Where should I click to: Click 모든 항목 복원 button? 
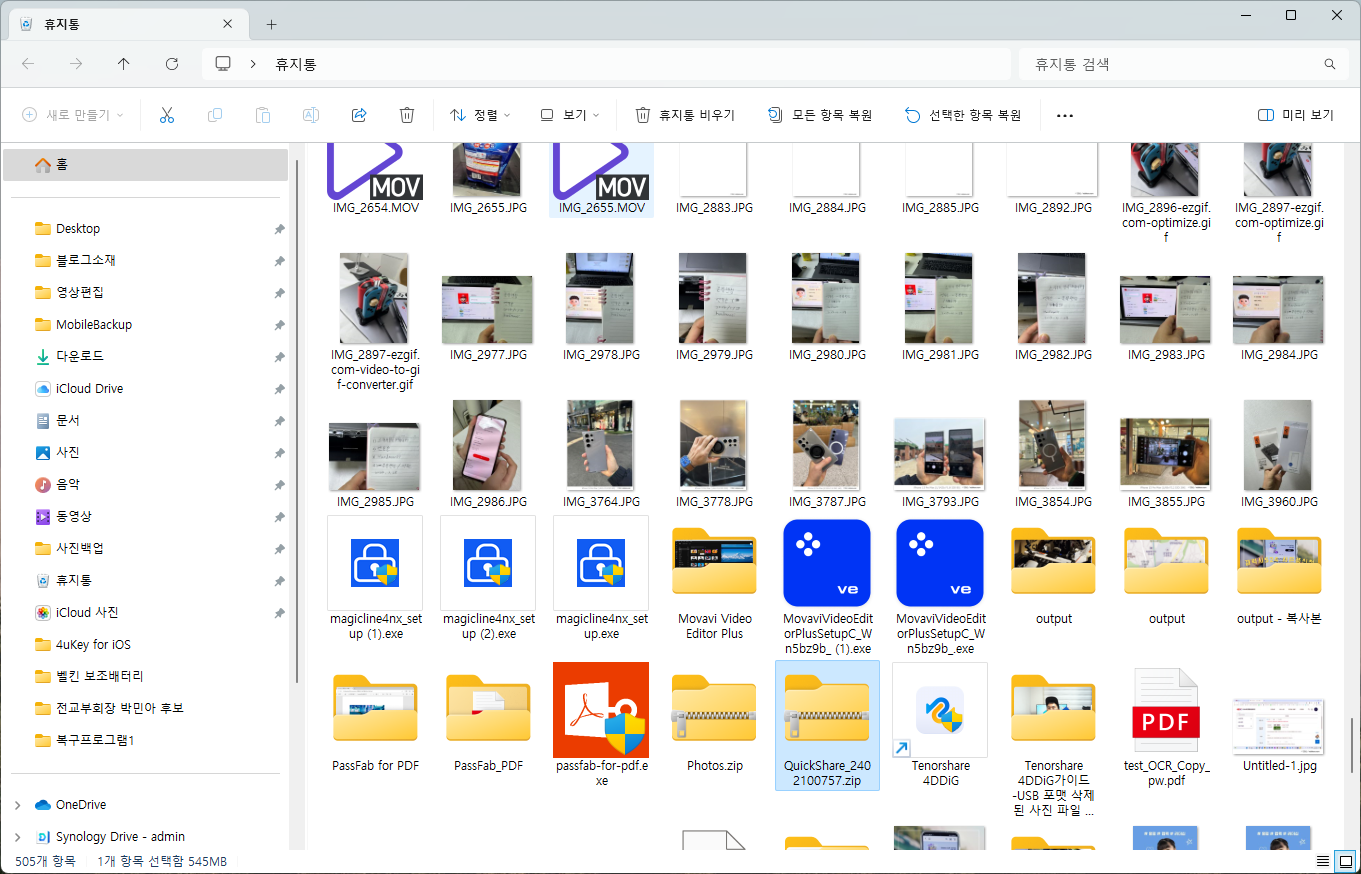click(x=820, y=115)
